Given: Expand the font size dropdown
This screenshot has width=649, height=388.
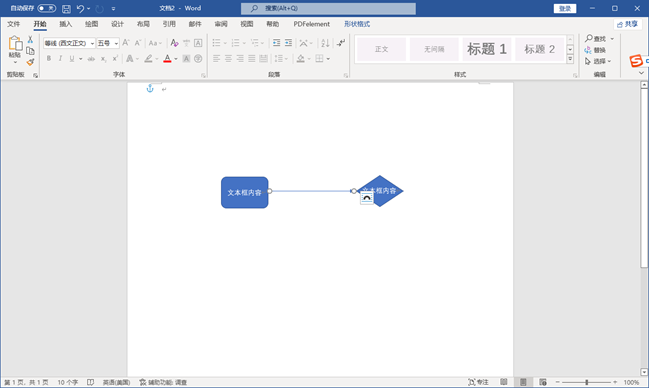Looking at the screenshot, I should pyautogui.click(x=116, y=43).
